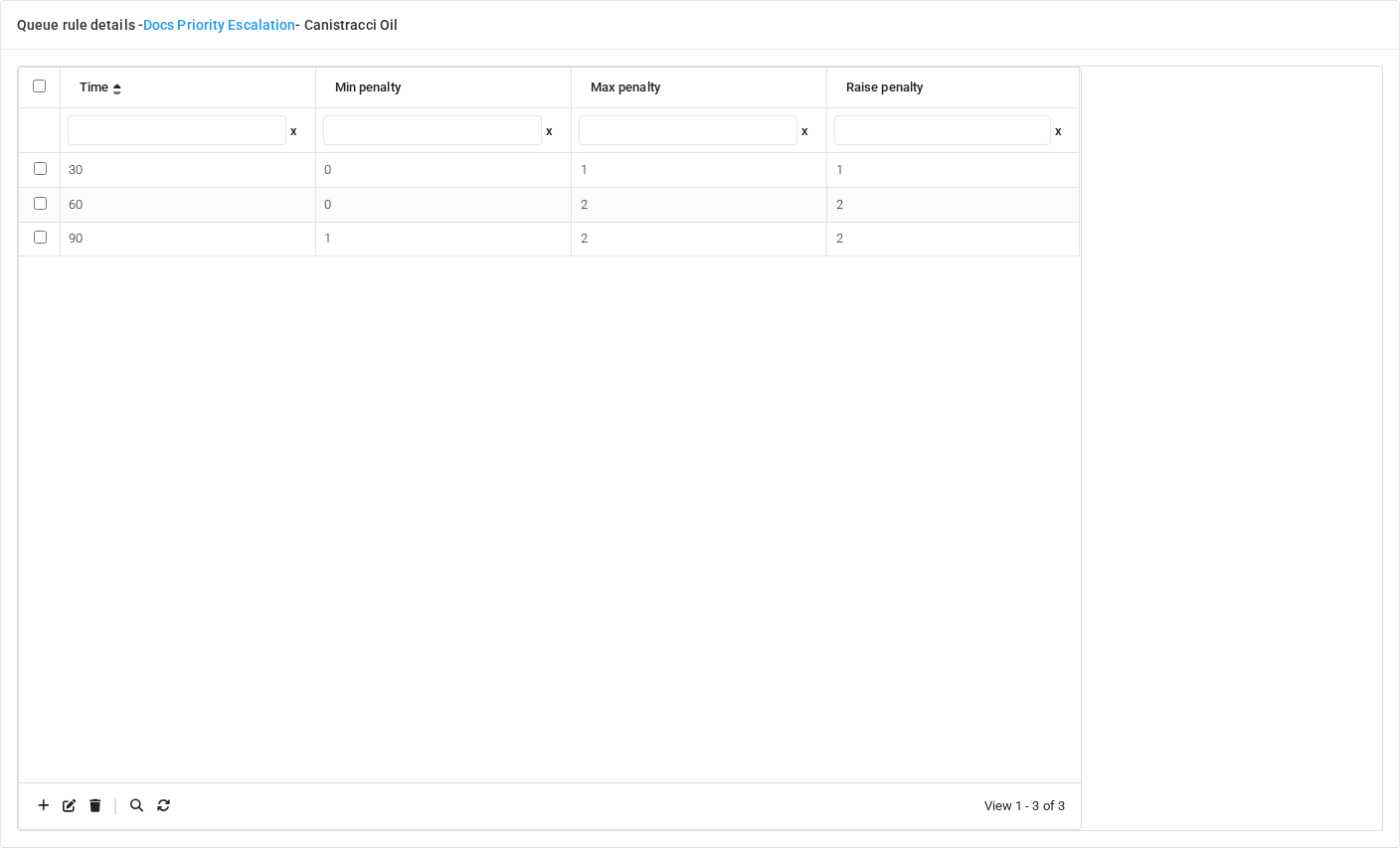
Task: Click Max penalty cell in 60 row
Action: 699,205
